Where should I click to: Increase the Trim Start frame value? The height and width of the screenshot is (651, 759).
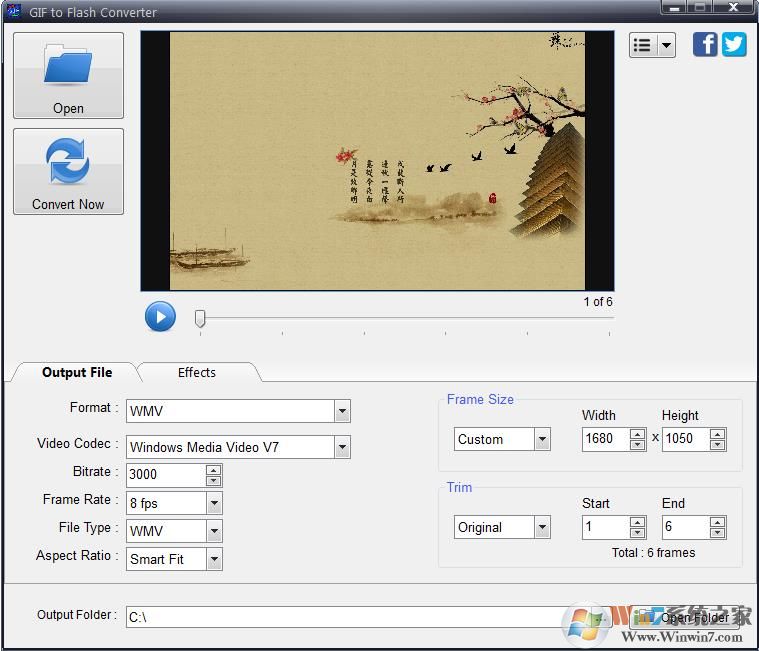tap(638, 522)
